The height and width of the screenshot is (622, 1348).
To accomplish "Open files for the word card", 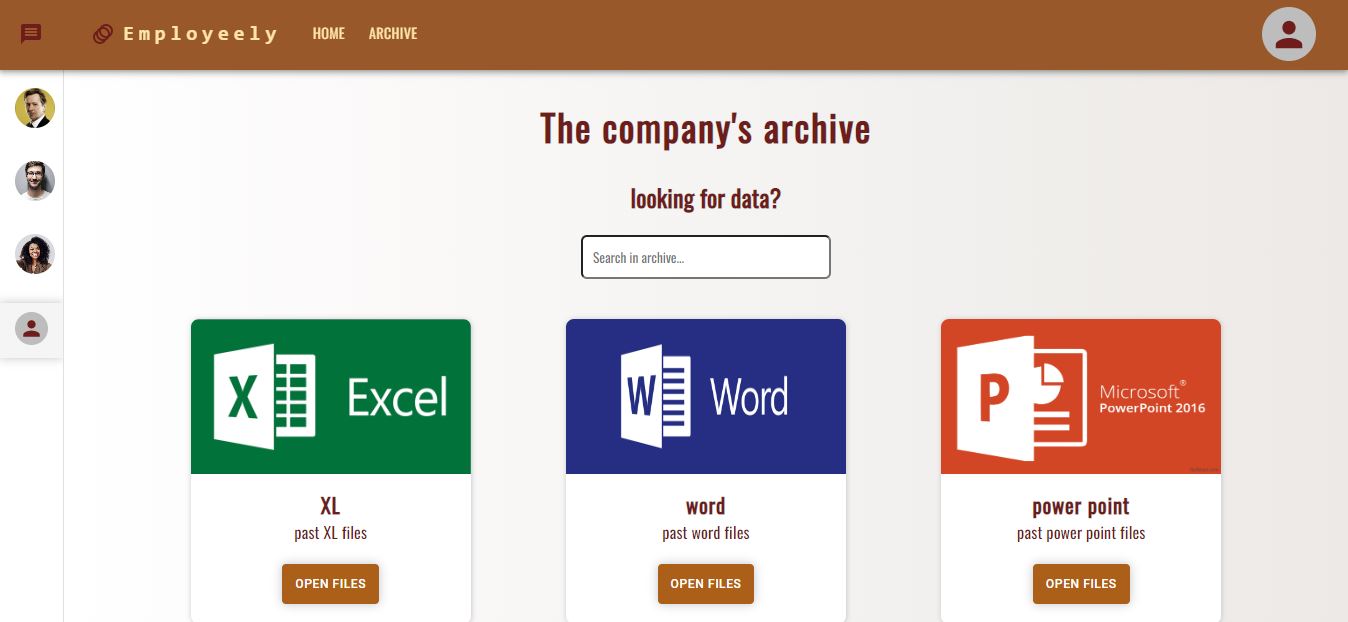I will (706, 584).
